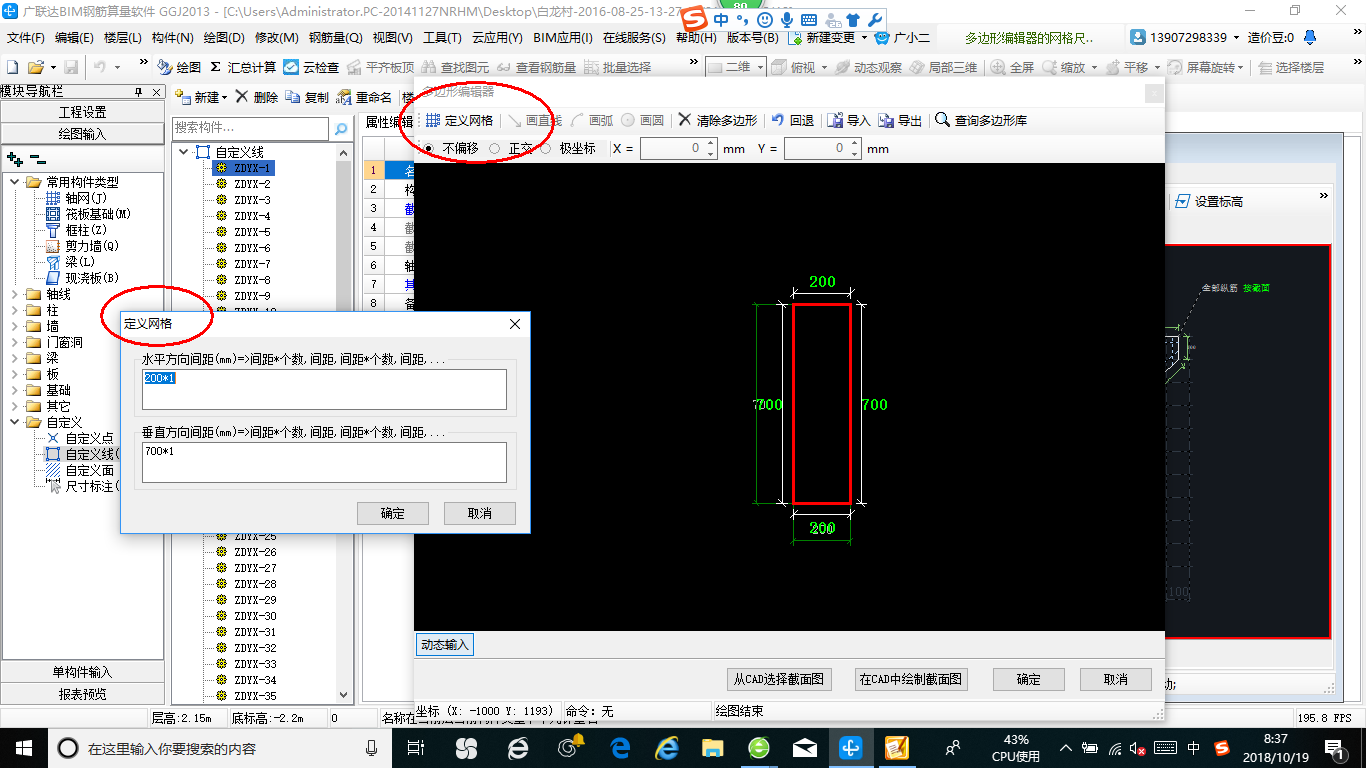Open the 二维 view mode dropdown
The width and height of the screenshot is (1366, 768).
pos(761,67)
